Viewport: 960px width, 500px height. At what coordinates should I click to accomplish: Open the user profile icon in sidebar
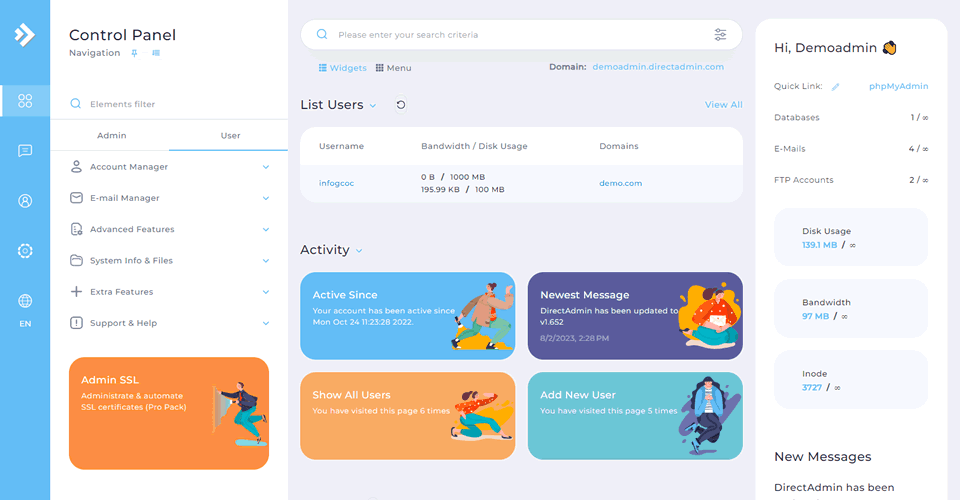point(25,201)
